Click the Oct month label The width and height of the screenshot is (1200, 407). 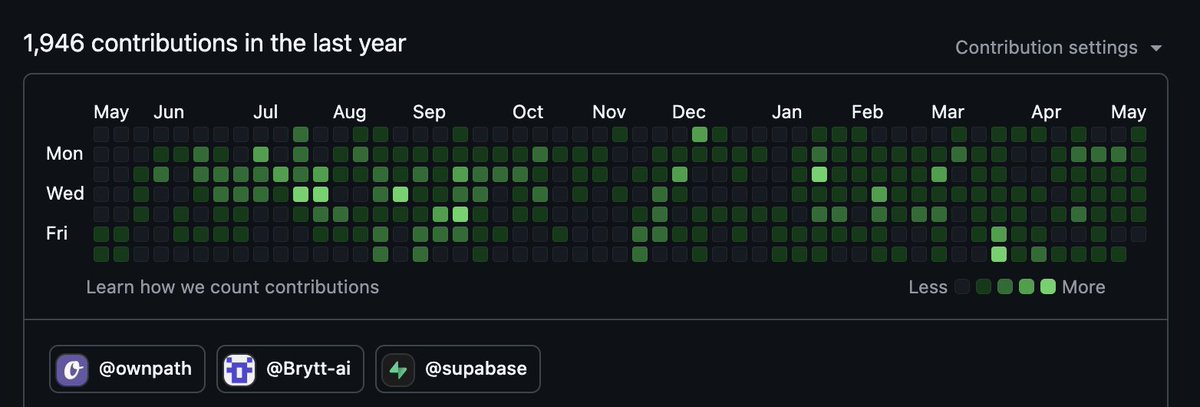528,111
